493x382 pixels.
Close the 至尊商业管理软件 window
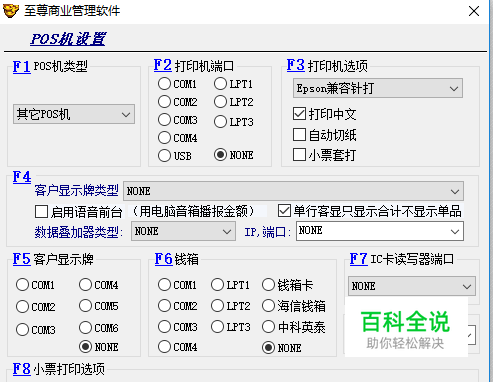474,11
